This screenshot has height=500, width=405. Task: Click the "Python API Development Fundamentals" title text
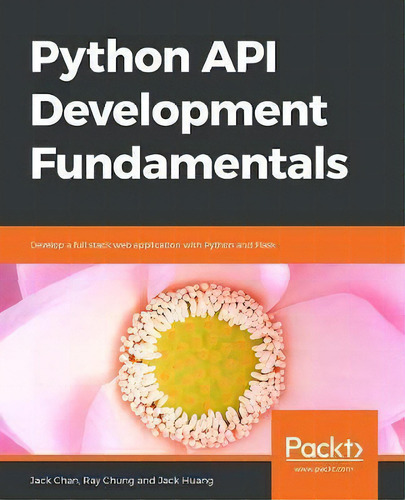tap(190, 111)
